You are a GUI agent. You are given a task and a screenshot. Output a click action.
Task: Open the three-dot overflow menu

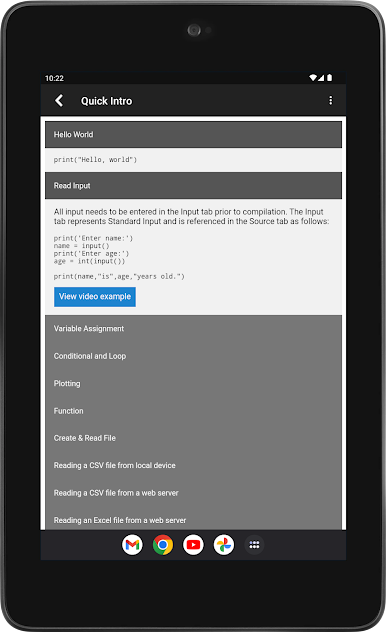click(330, 100)
